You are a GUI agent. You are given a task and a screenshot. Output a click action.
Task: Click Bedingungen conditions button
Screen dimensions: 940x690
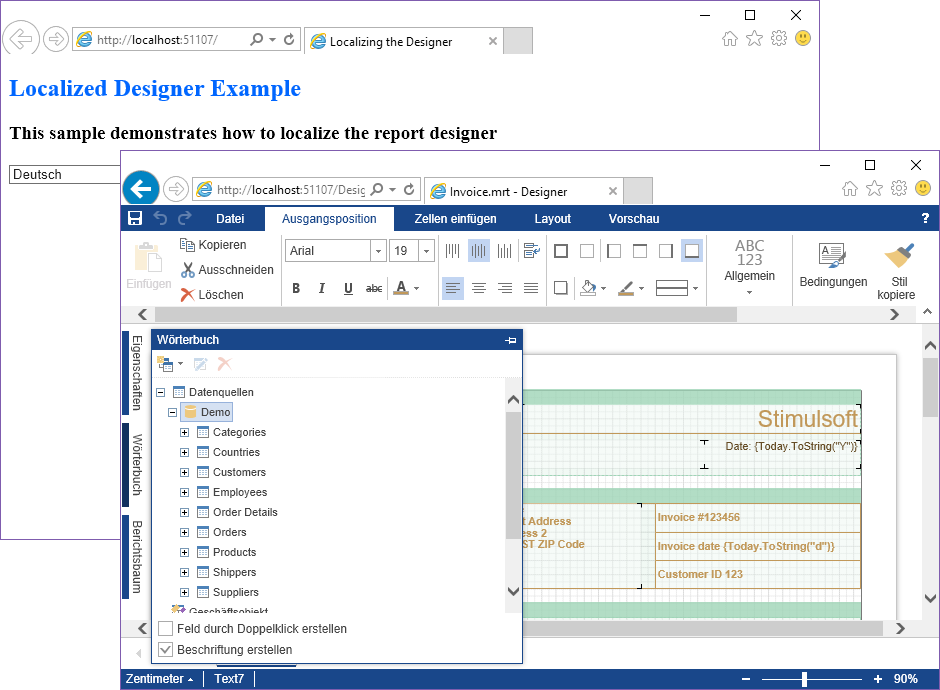(833, 265)
